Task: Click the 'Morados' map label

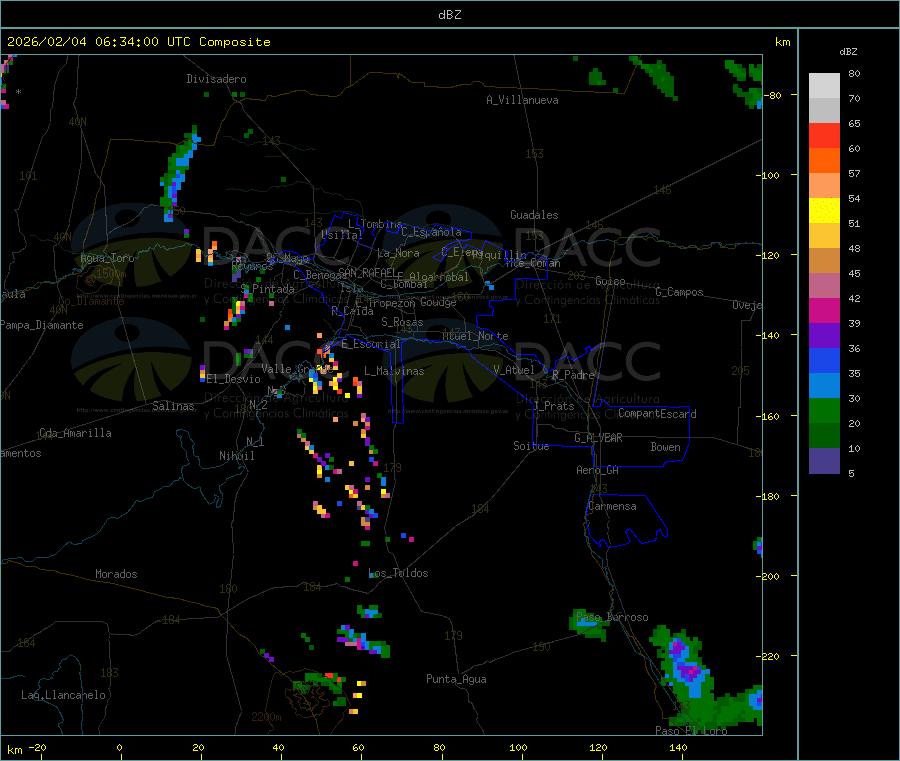Action: pyautogui.click(x=117, y=574)
